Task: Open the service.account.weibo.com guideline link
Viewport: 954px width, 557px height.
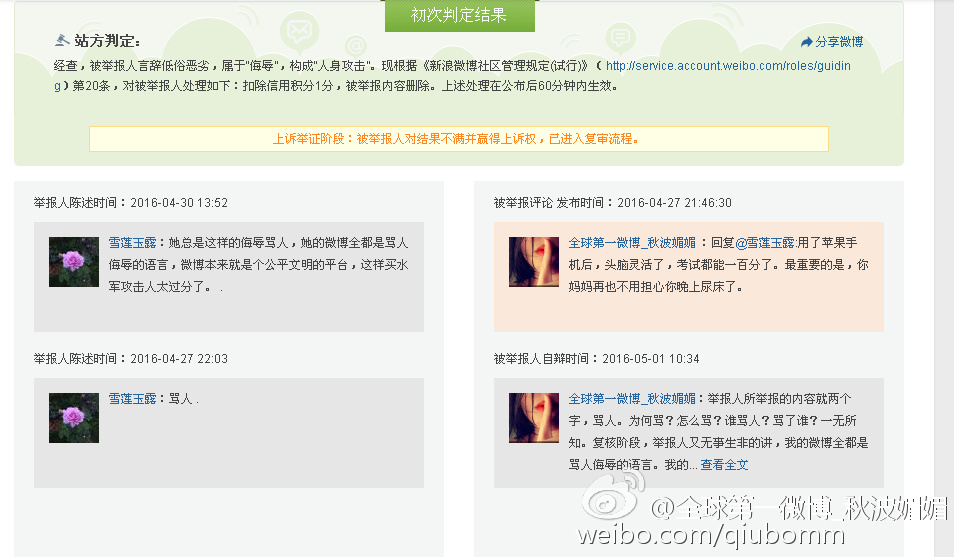Action: [x=728, y=66]
